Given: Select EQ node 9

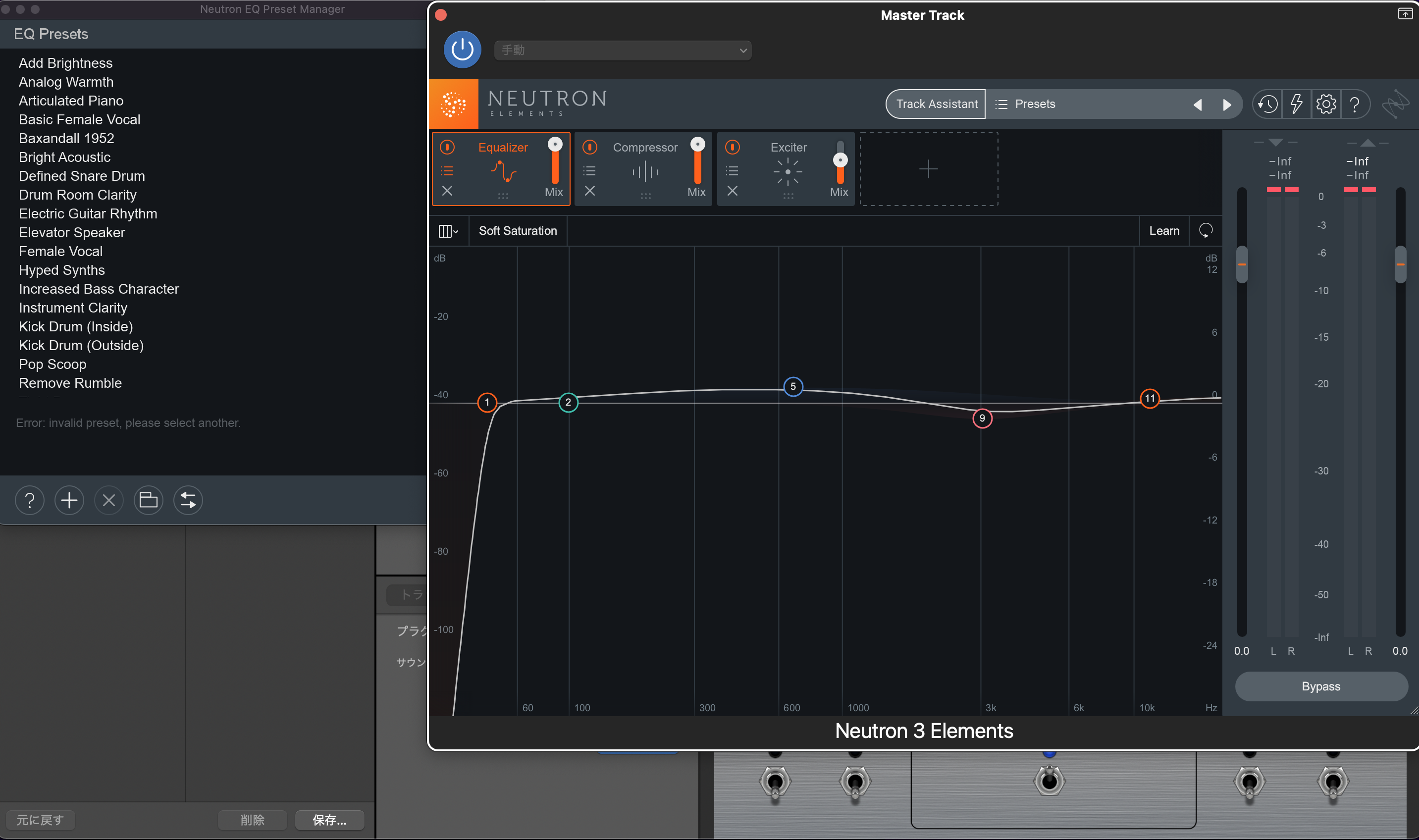Looking at the screenshot, I should pyautogui.click(x=982, y=419).
